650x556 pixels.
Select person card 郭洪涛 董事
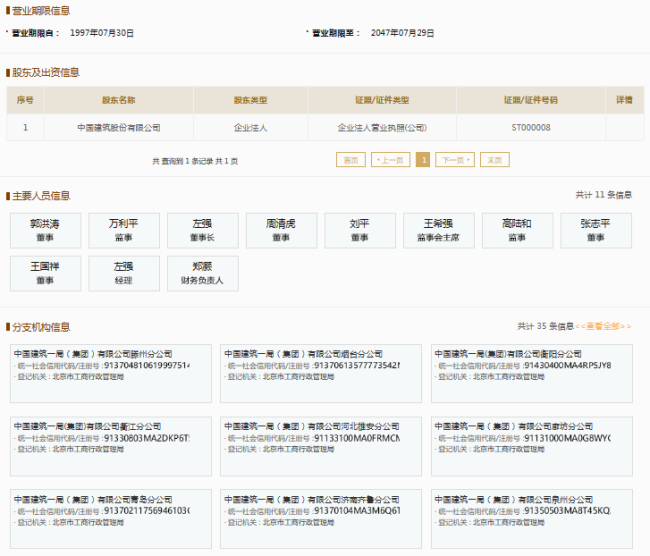coord(45,231)
